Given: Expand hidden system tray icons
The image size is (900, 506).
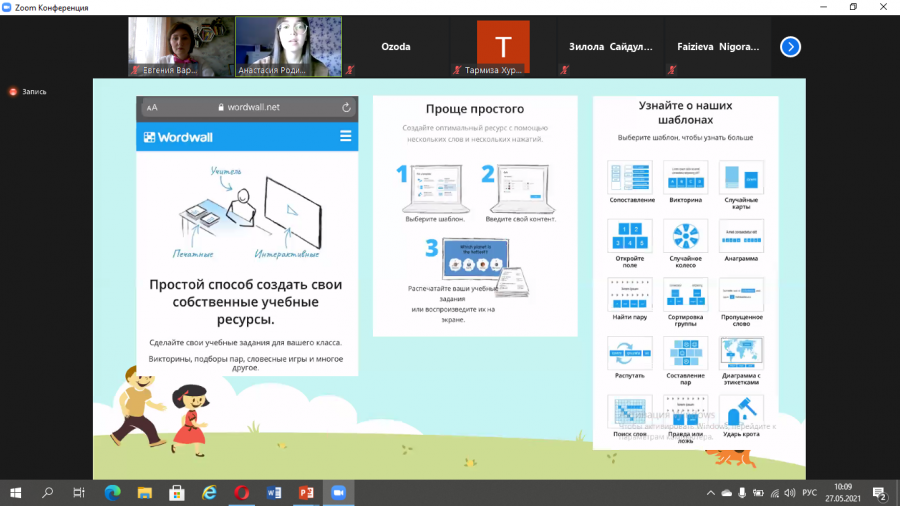Looking at the screenshot, I should coord(711,493).
